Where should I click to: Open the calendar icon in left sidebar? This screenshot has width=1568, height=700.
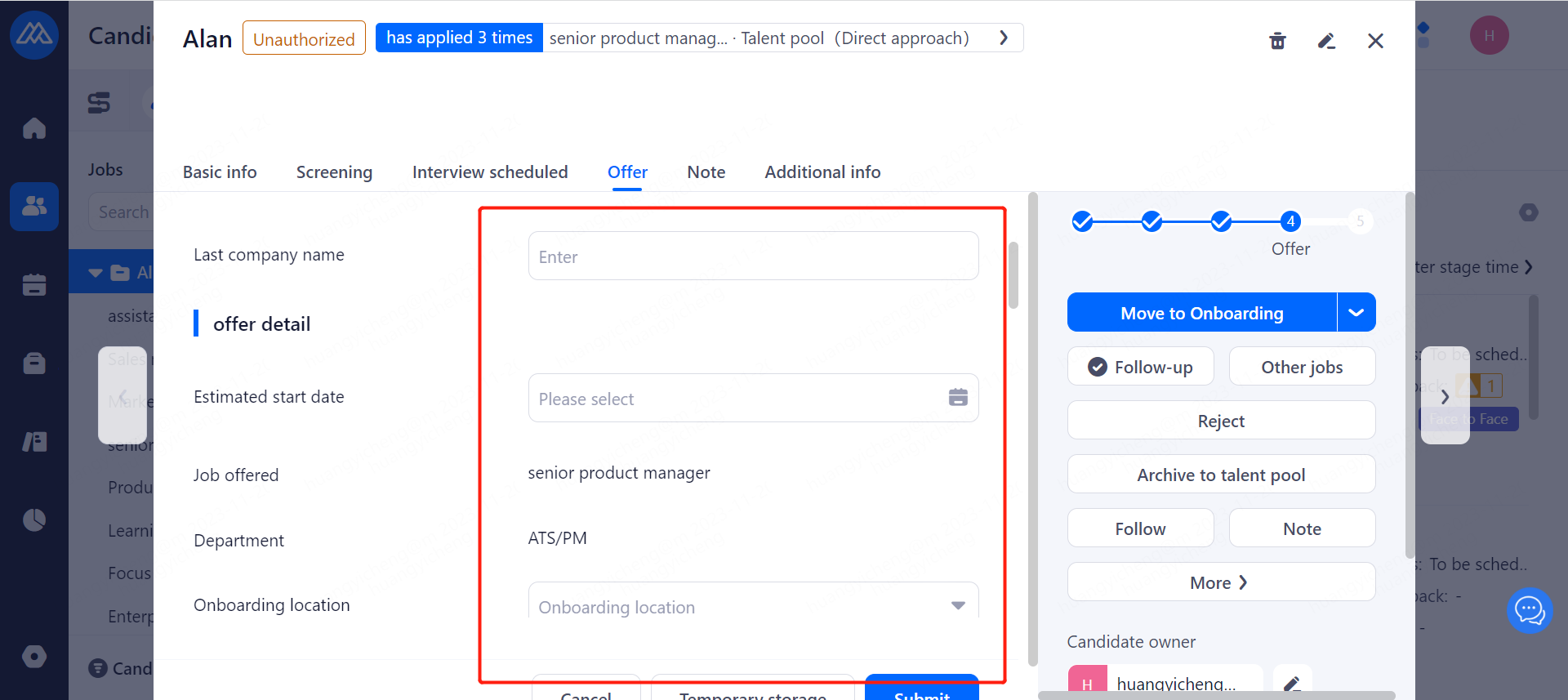34,284
